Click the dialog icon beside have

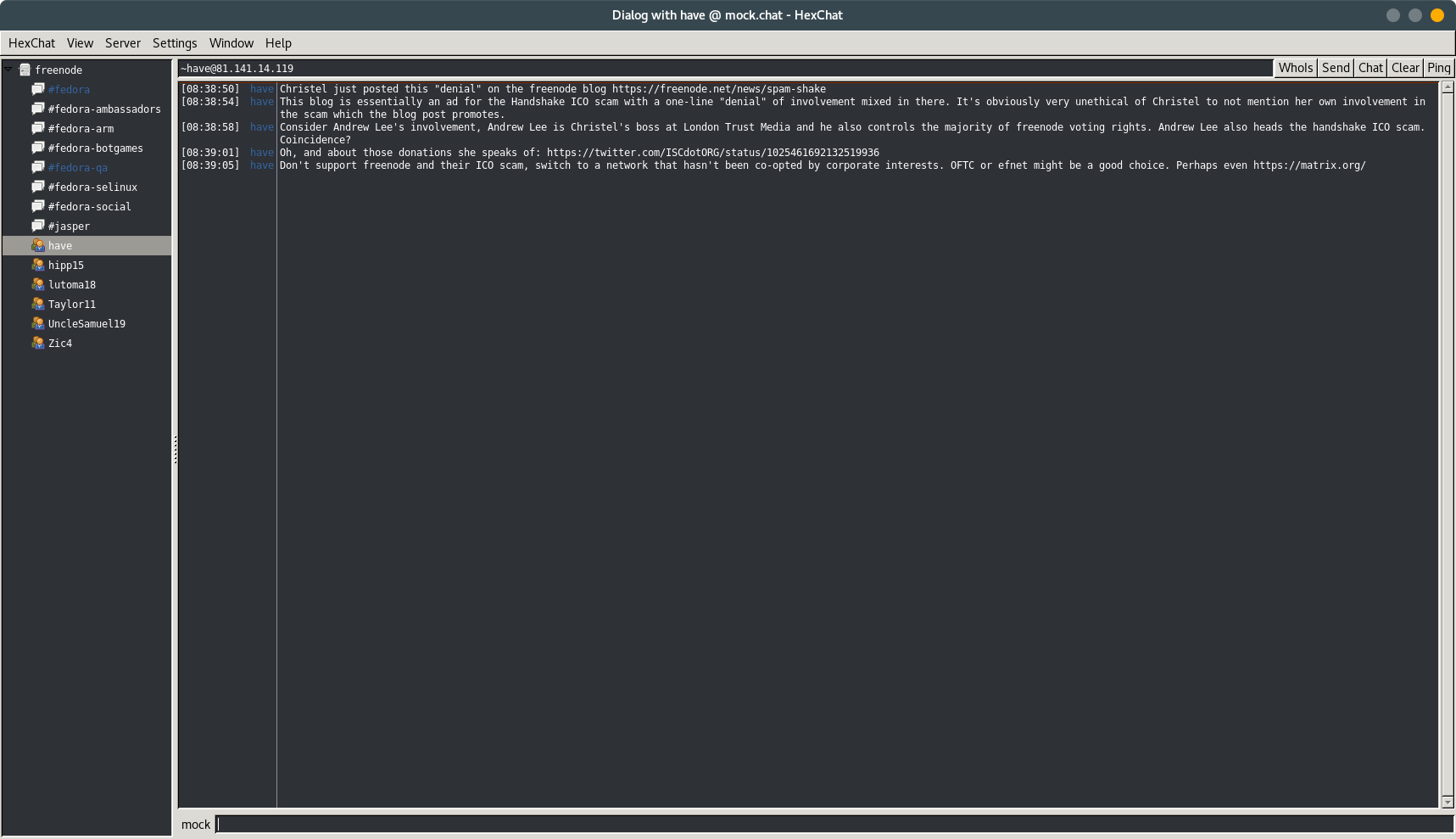(x=38, y=245)
